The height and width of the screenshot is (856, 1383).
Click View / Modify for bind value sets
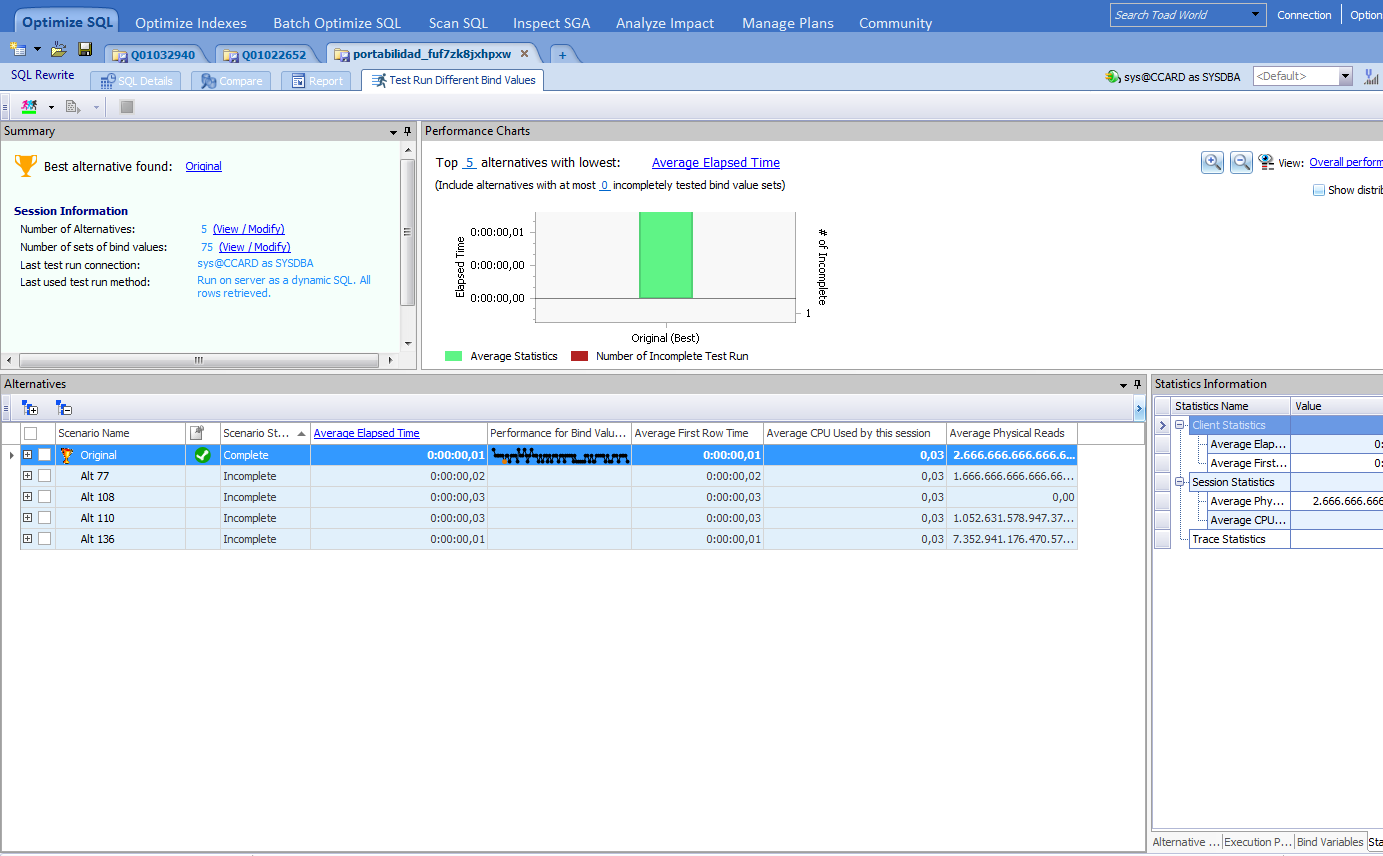(x=255, y=247)
